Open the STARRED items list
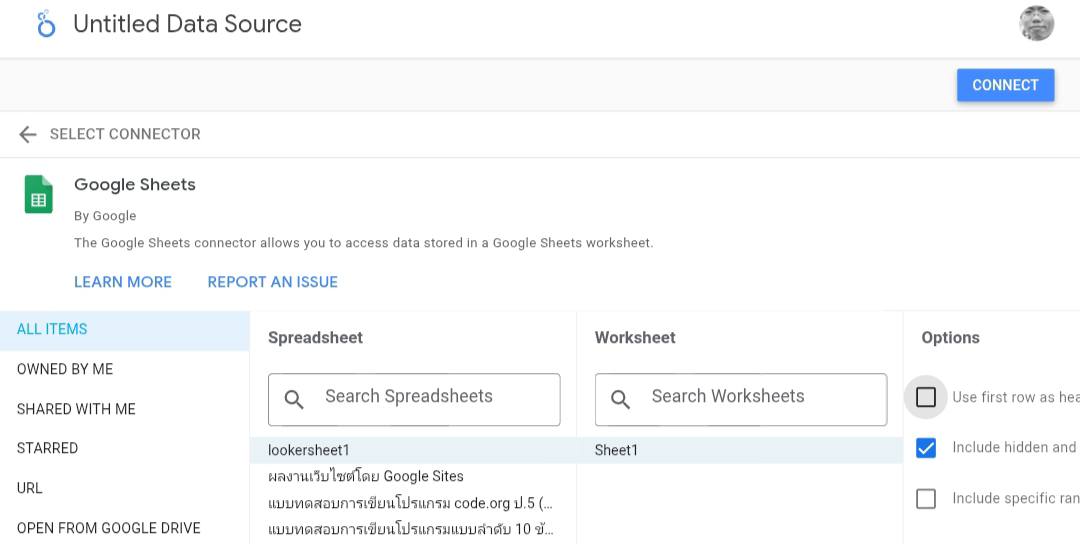1080x544 pixels. [47, 448]
